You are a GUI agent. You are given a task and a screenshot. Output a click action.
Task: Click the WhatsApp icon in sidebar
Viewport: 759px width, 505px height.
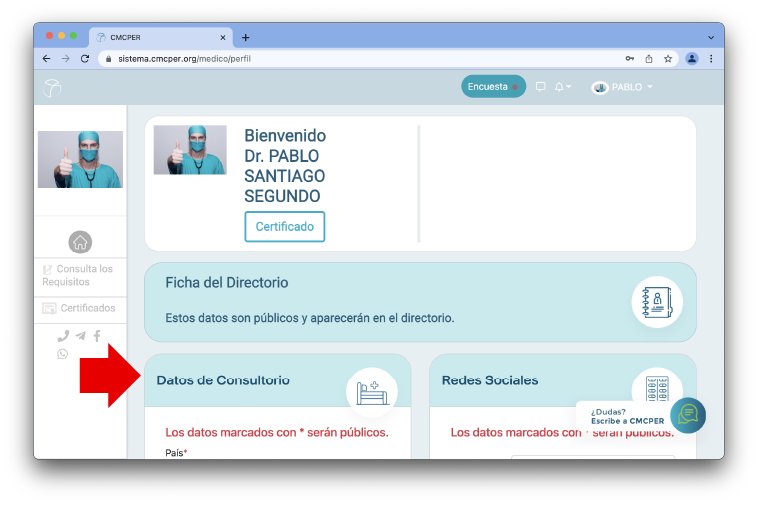coord(63,354)
